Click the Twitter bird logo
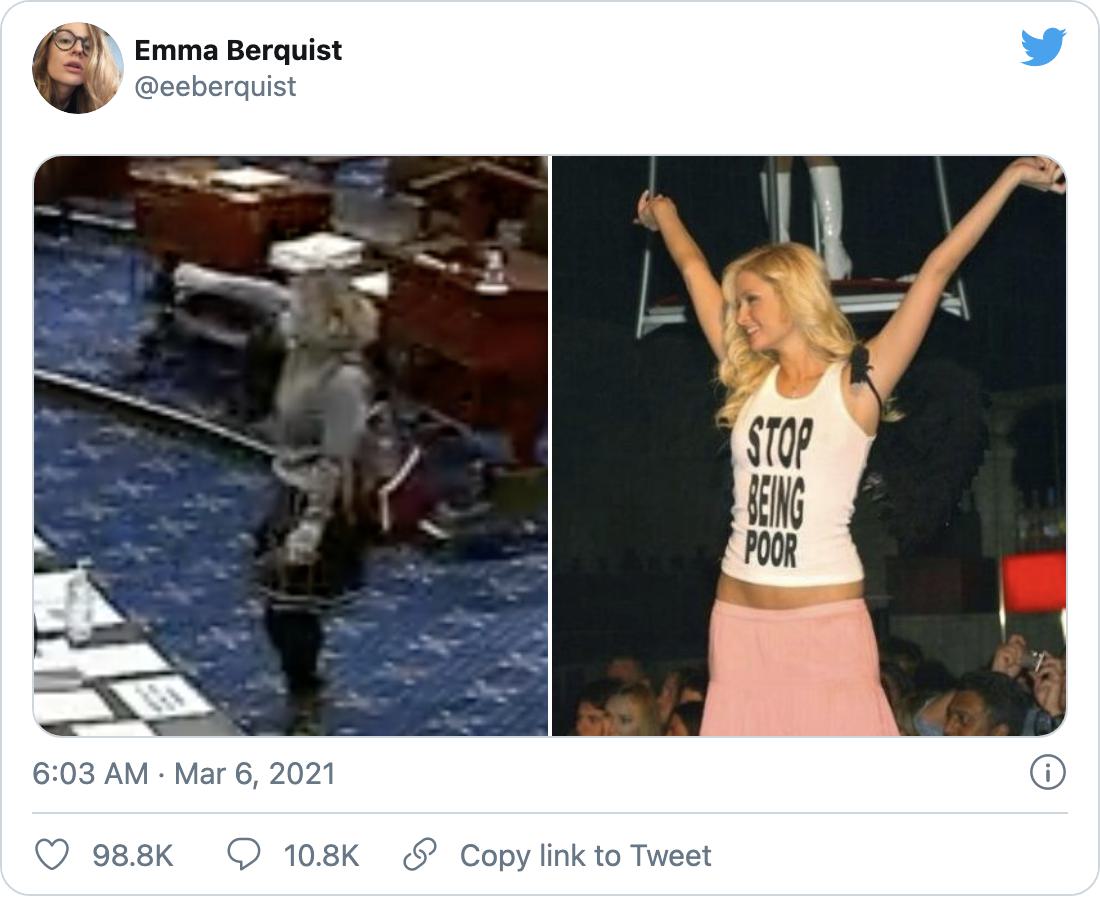This screenshot has width=1100, height=898. pos(1043,47)
